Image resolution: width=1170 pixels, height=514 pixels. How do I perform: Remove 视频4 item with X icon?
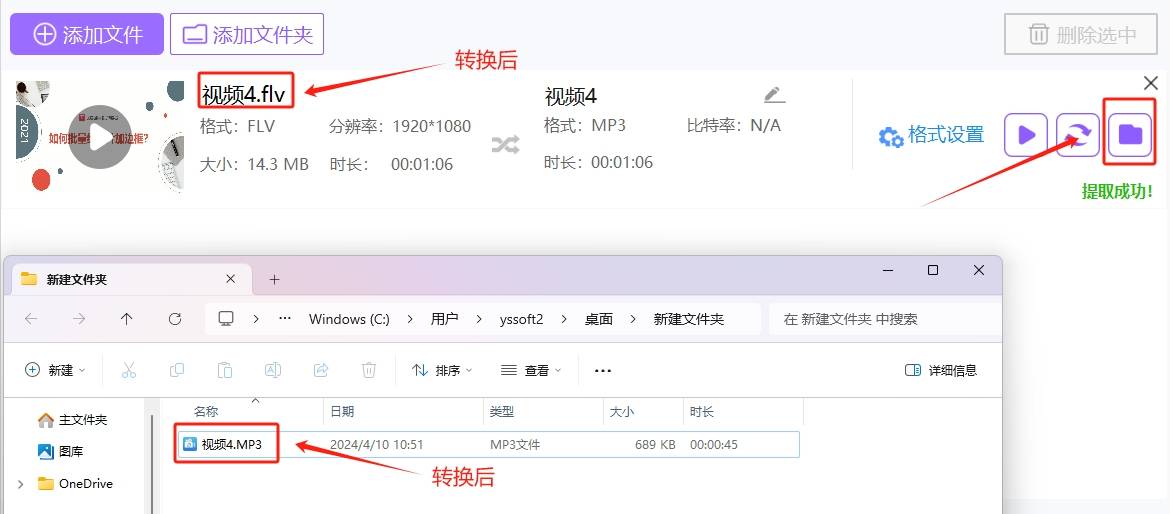tap(1151, 83)
